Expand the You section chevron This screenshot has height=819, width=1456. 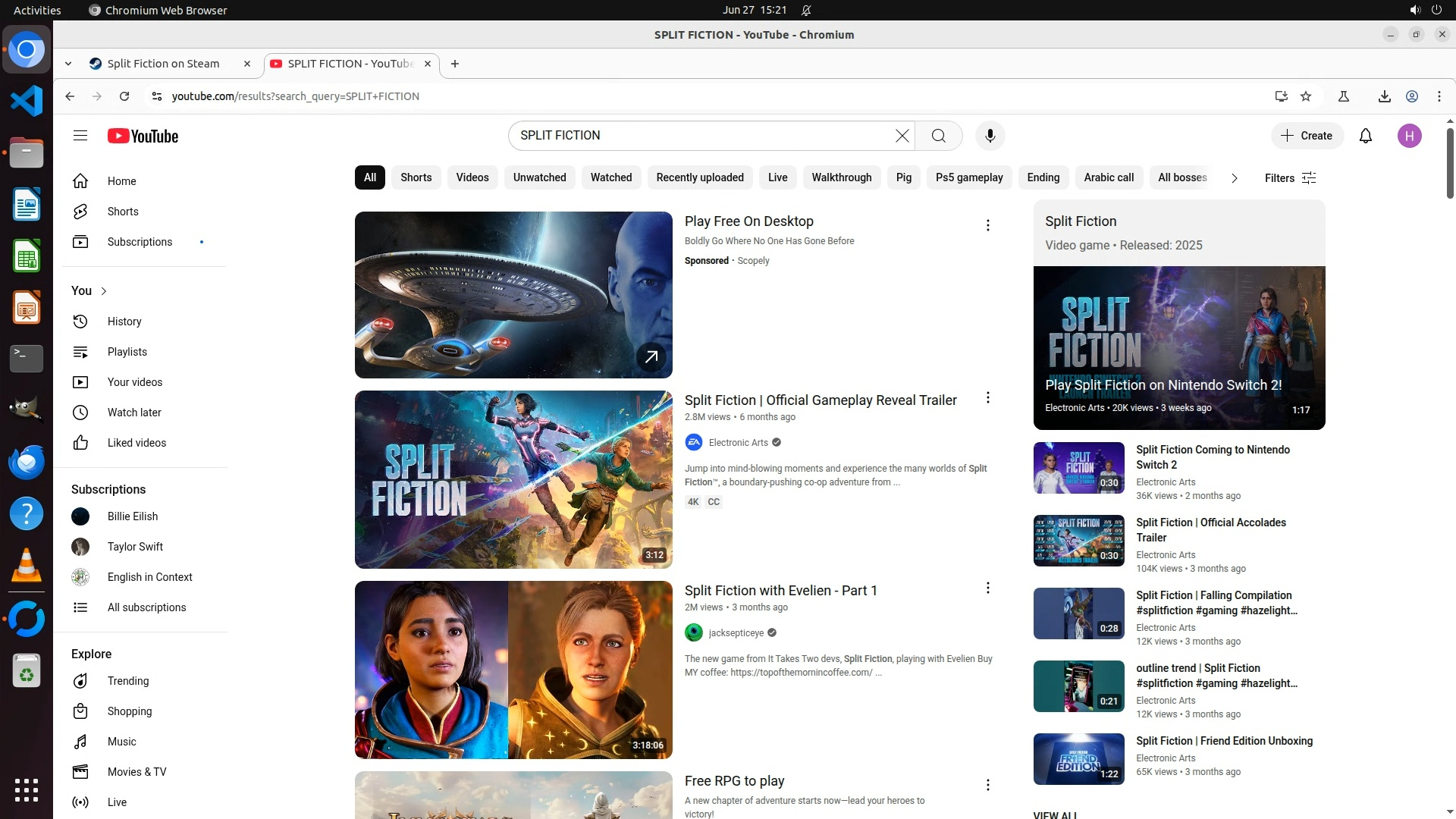[x=104, y=291]
